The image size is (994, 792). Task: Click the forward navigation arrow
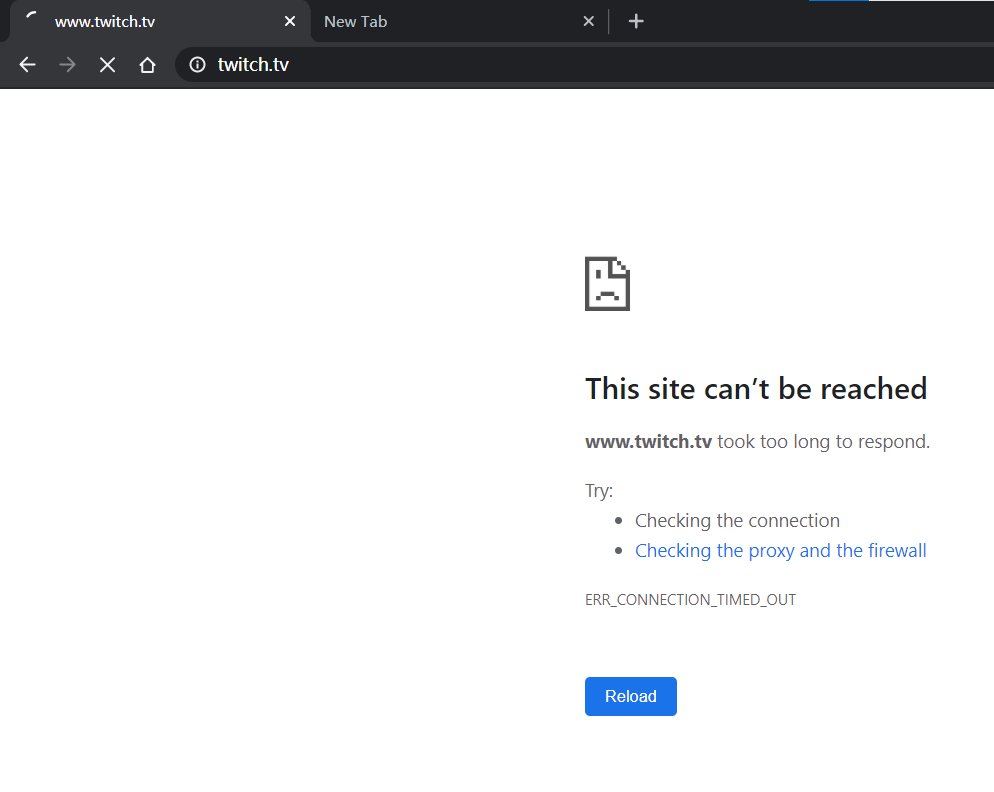click(67, 65)
